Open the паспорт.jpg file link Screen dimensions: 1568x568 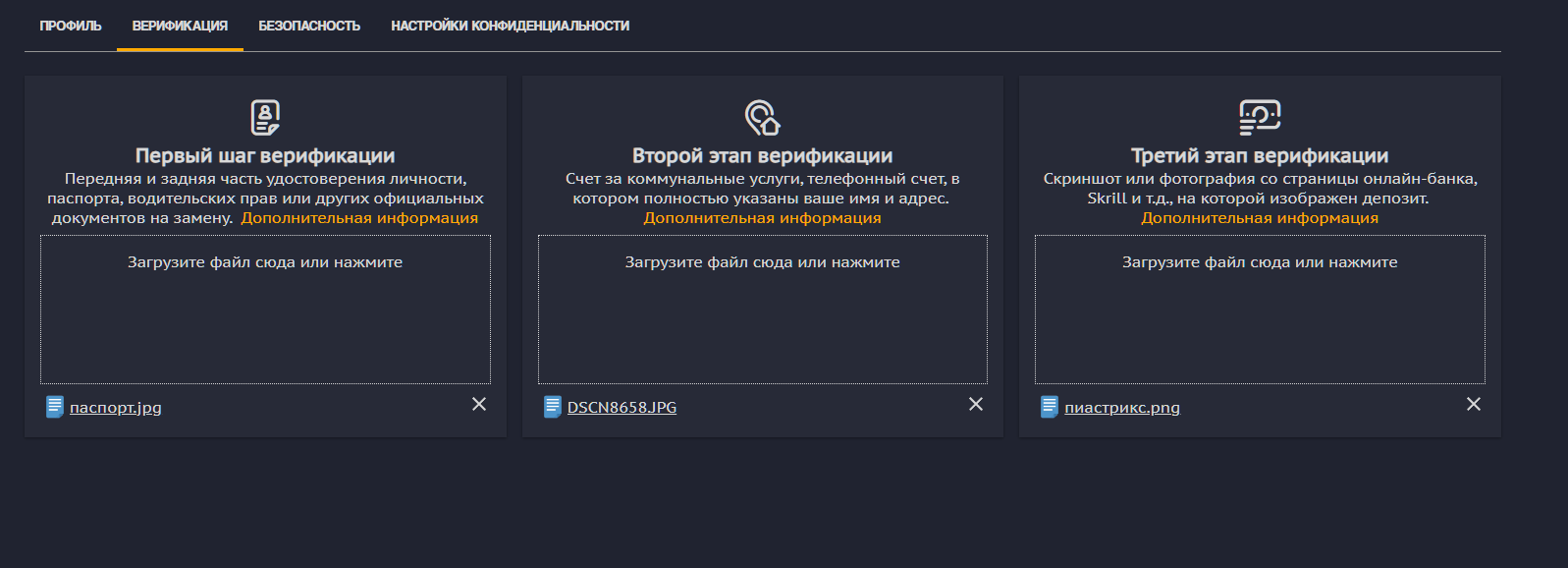click(116, 408)
